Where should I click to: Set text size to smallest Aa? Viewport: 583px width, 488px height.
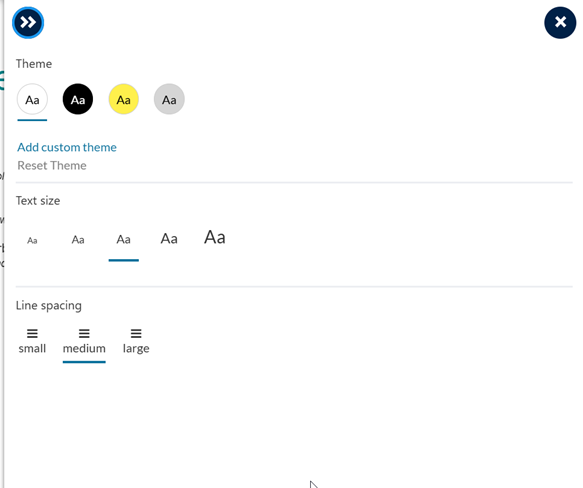pyautogui.click(x=32, y=241)
